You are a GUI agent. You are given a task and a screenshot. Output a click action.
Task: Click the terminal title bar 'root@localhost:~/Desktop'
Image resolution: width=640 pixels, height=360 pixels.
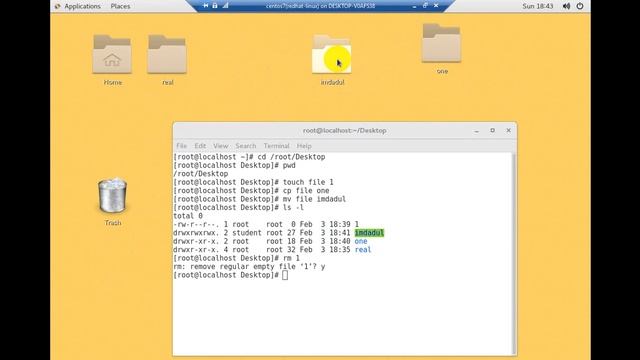(x=344, y=131)
